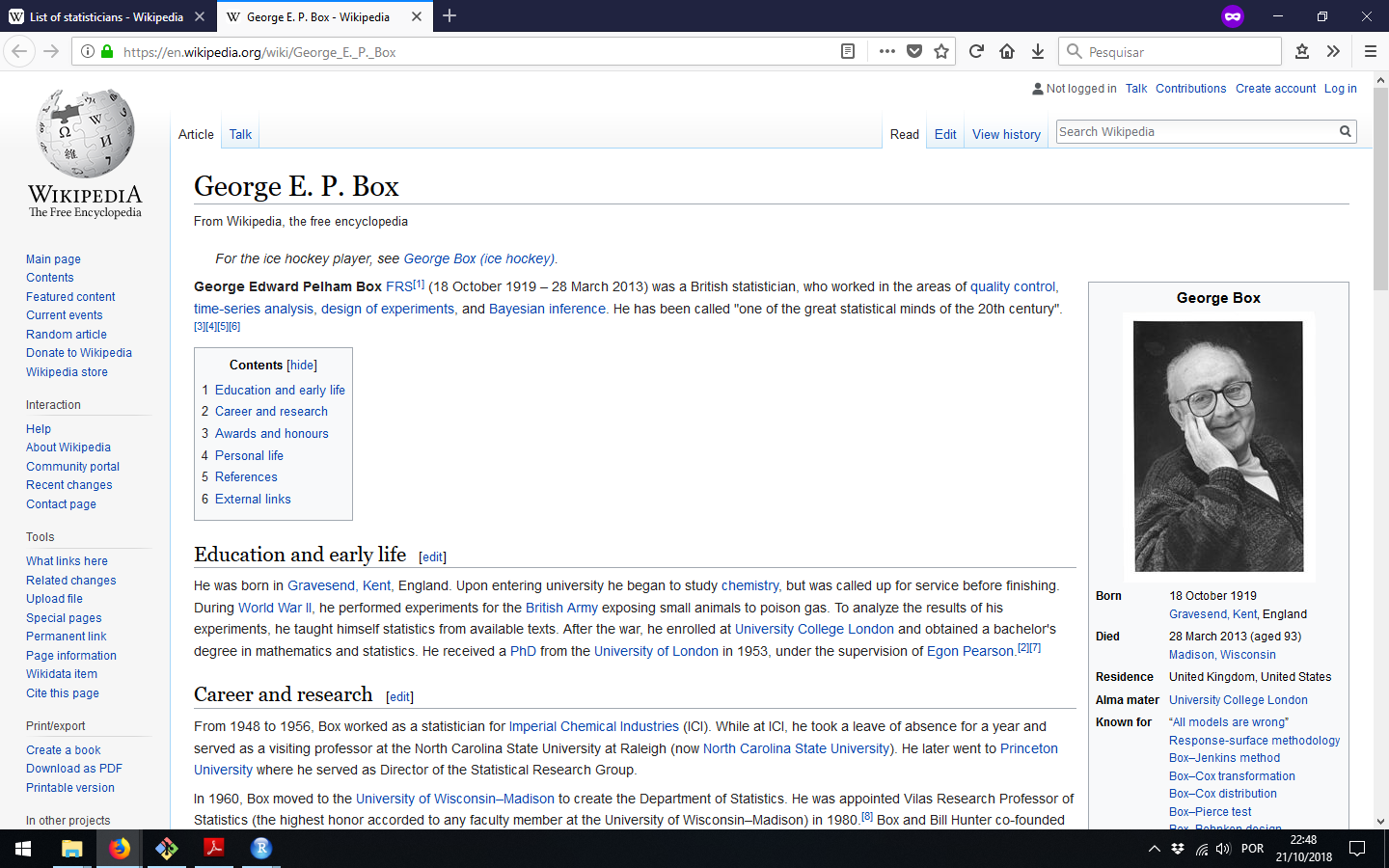Image resolution: width=1389 pixels, height=868 pixels.
Task: Save page to Pocket icon
Action: [x=914, y=51]
